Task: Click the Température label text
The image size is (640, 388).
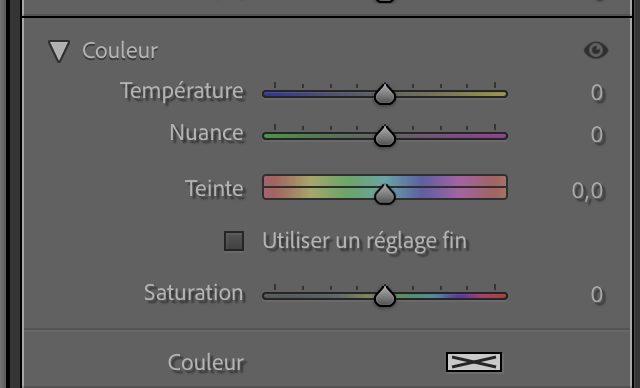Action: [x=182, y=91]
